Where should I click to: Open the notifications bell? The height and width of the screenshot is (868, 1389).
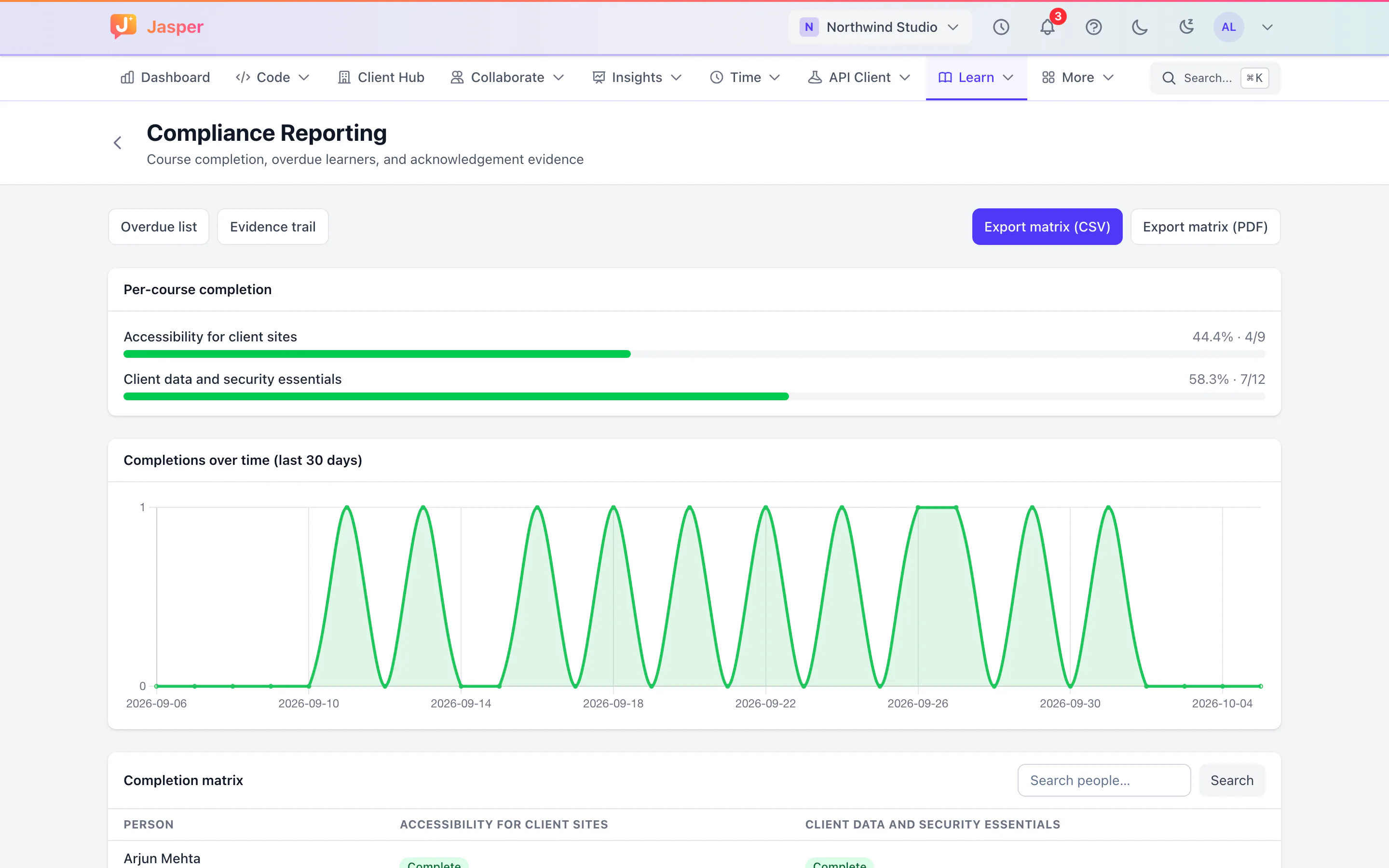point(1048,27)
